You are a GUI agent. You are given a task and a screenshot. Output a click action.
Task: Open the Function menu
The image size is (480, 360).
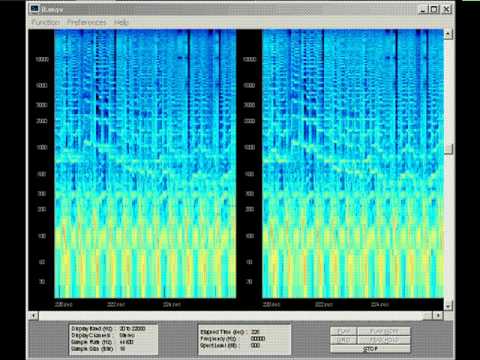45,22
